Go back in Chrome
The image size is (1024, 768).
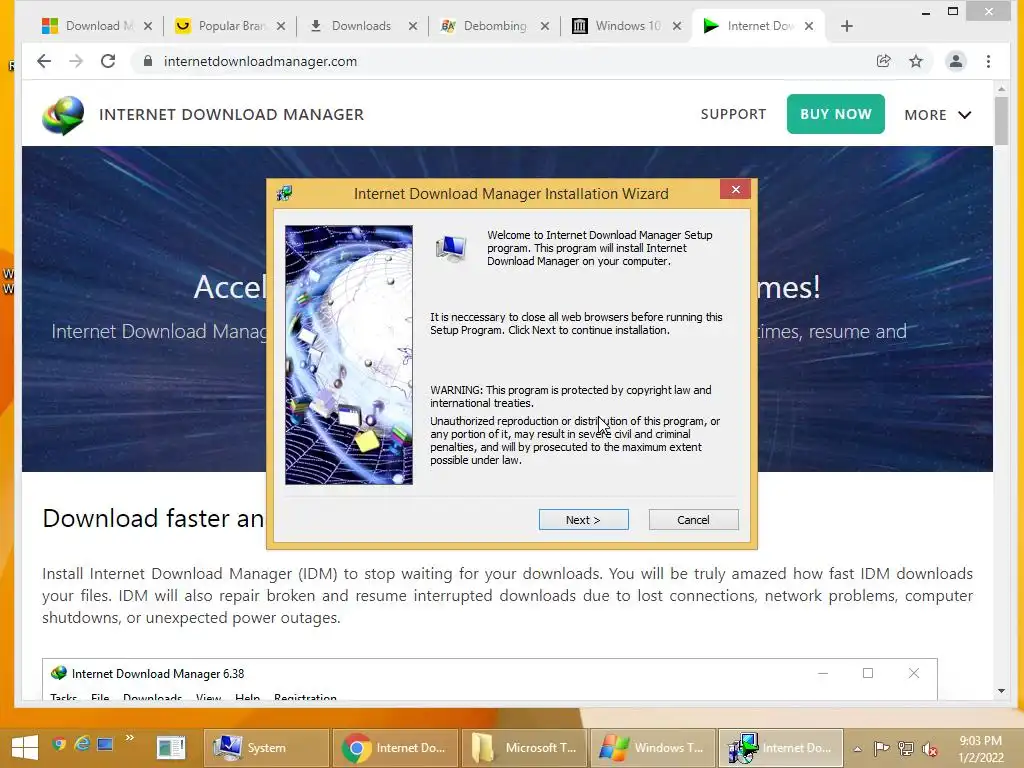coord(44,61)
